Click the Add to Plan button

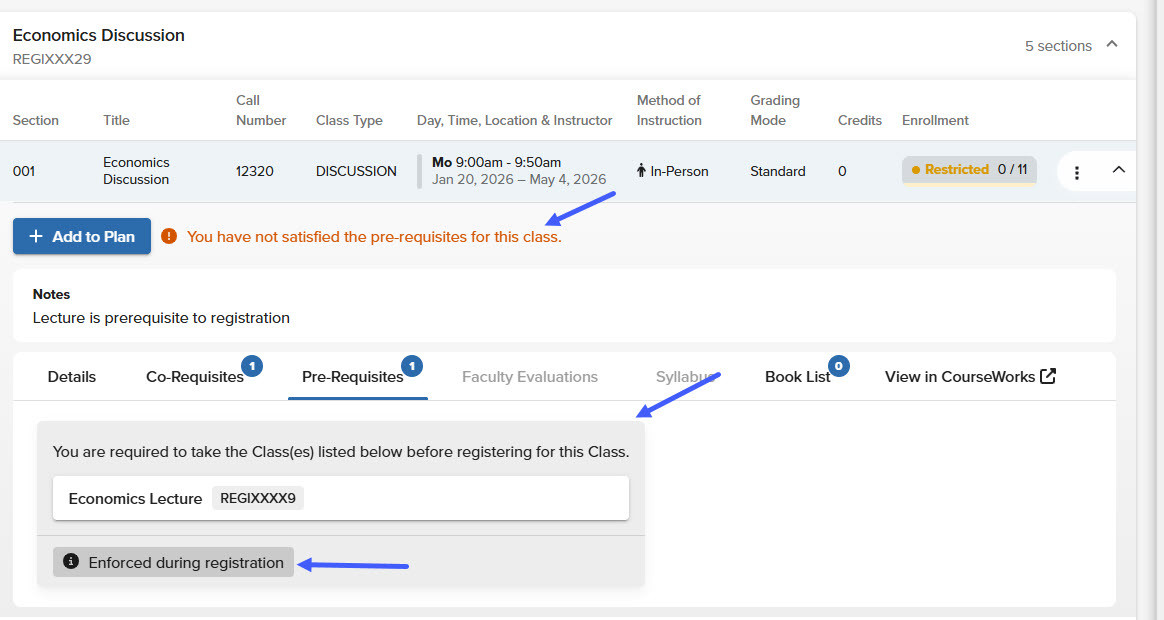click(x=82, y=236)
